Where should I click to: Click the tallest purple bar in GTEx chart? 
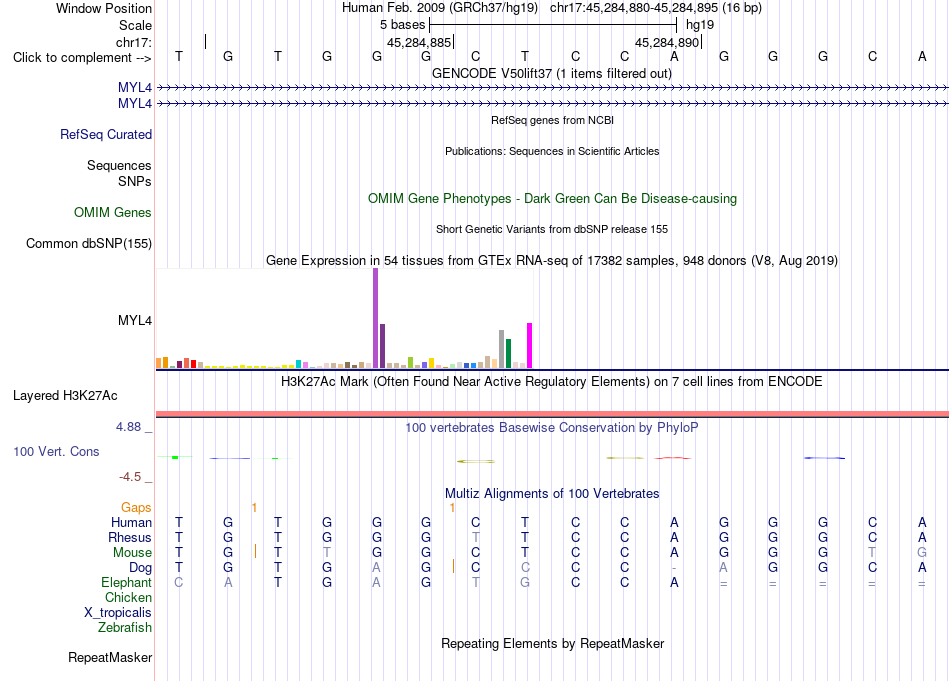[376, 318]
